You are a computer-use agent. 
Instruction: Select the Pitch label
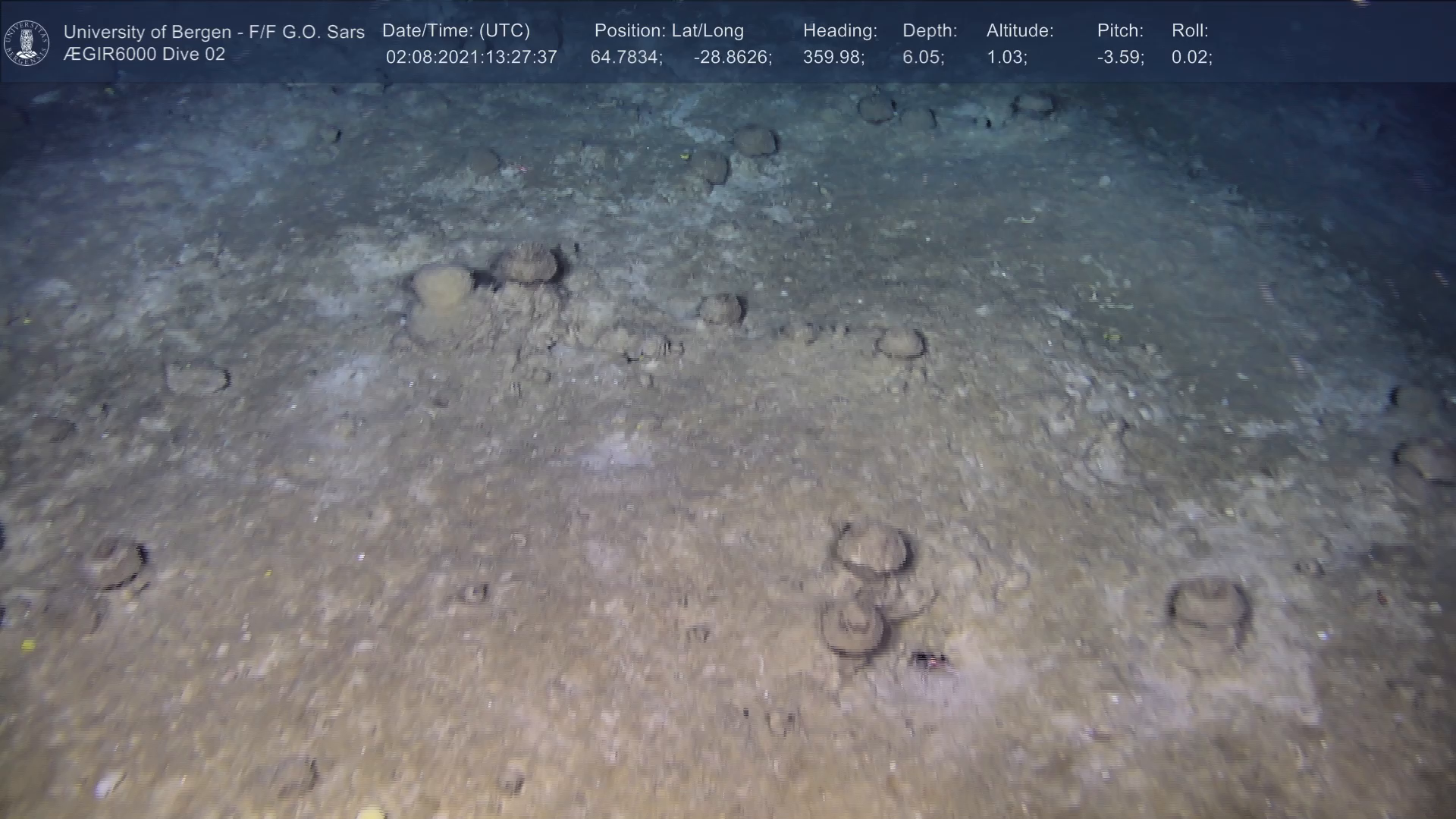pos(1119,31)
